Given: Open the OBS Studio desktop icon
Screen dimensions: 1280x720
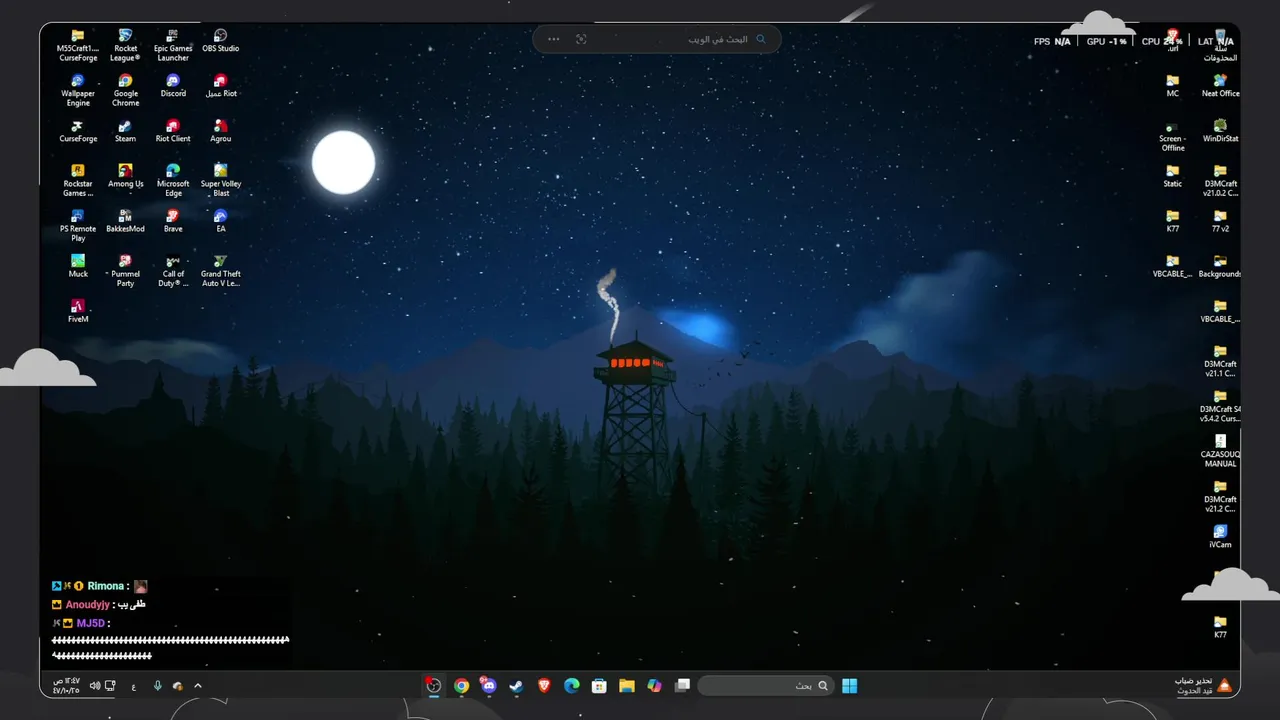Looking at the screenshot, I should (x=221, y=41).
